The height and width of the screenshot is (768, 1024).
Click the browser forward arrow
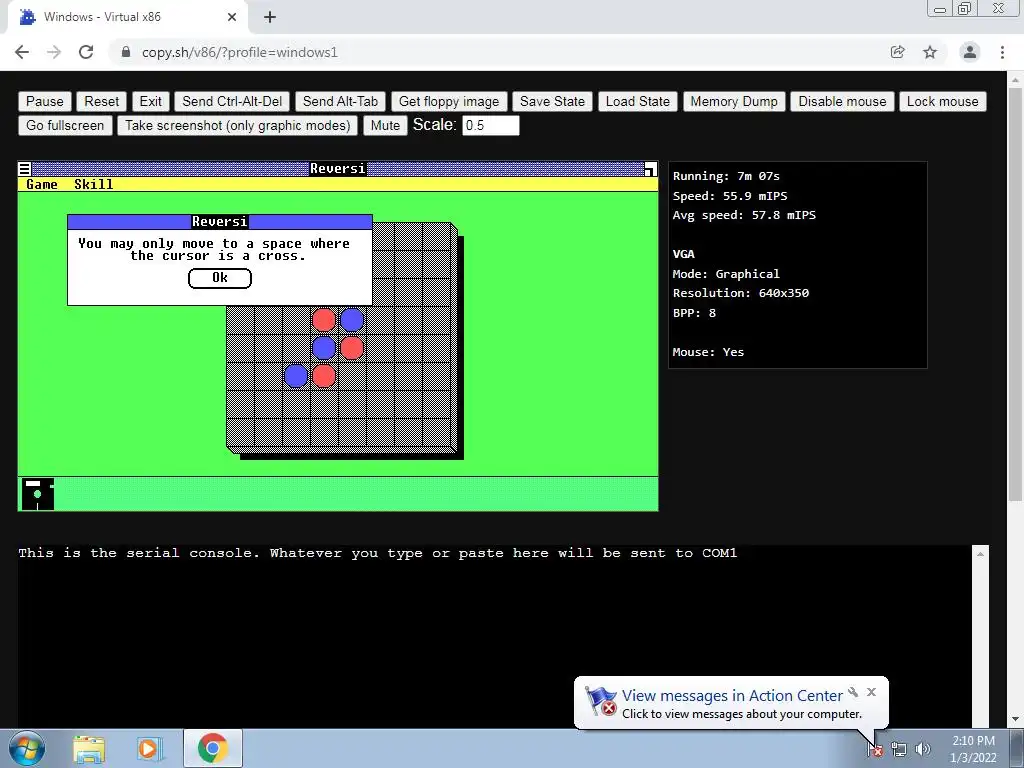tap(54, 52)
